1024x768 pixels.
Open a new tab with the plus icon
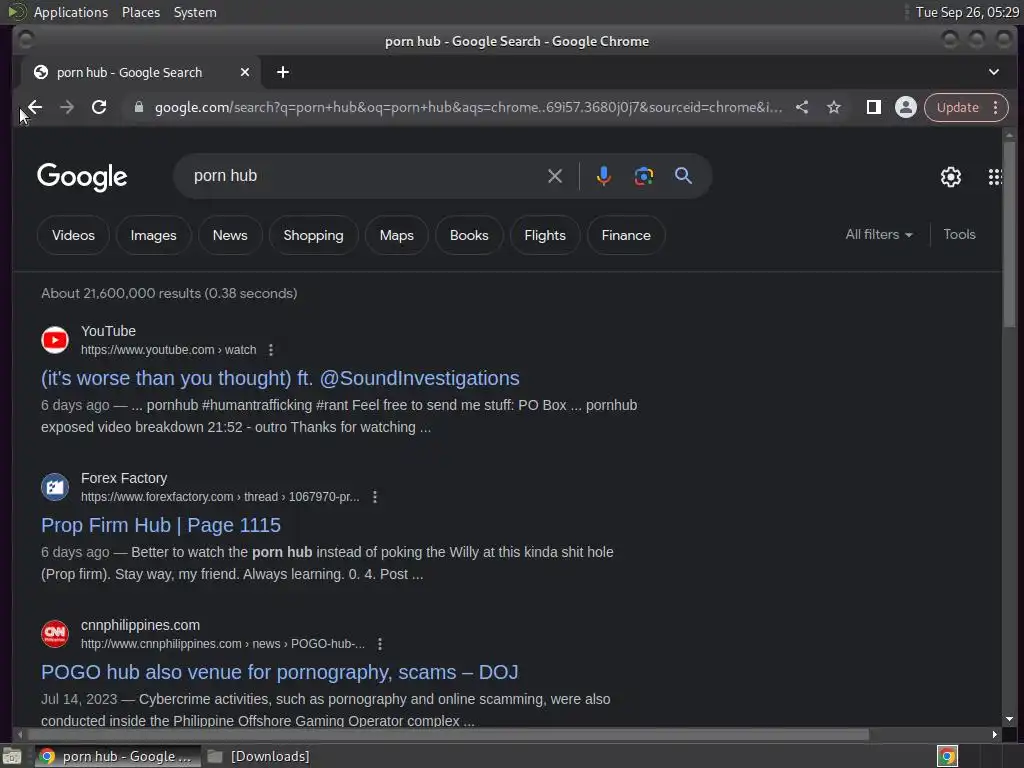pos(283,72)
